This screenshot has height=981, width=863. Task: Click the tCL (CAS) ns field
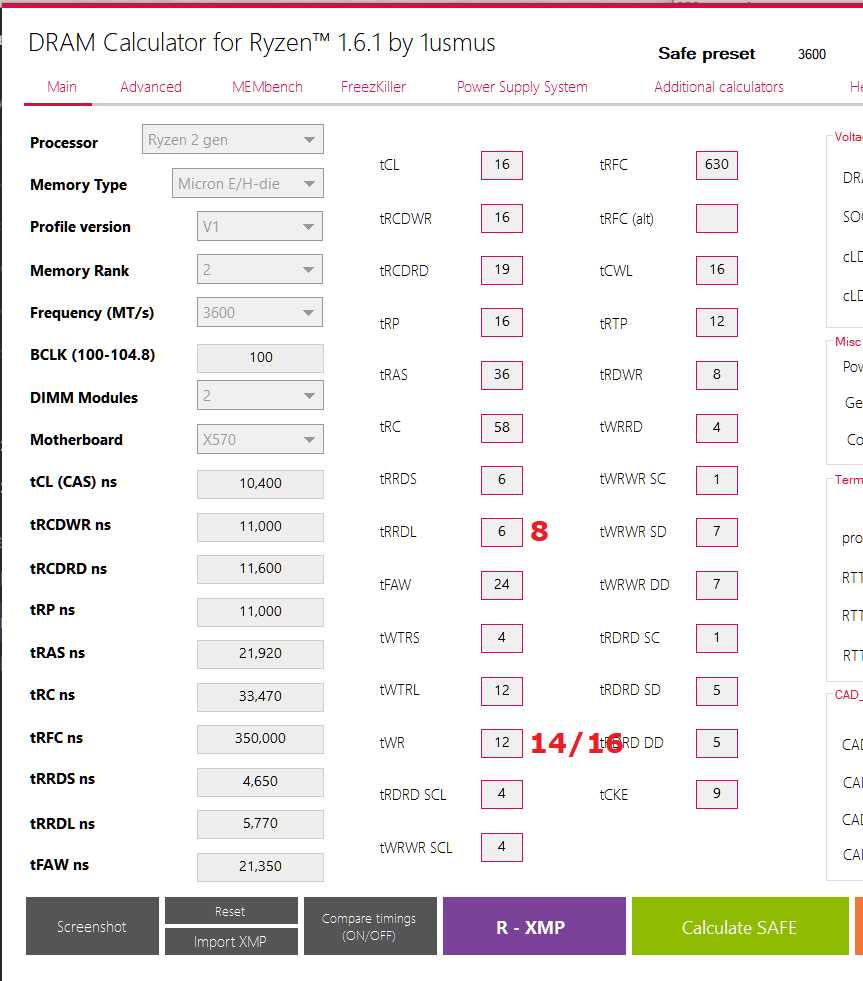260,484
